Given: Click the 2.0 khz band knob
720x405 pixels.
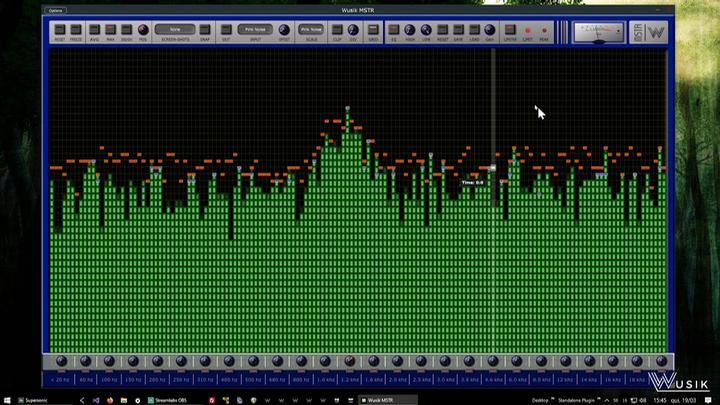Looking at the screenshot, I should tap(397, 361).
